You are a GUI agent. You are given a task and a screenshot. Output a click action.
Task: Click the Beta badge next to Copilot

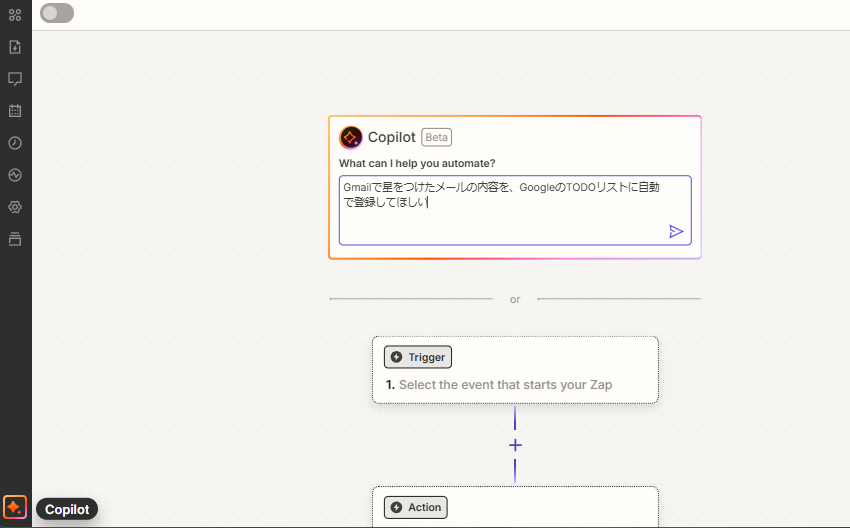coord(436,138)
